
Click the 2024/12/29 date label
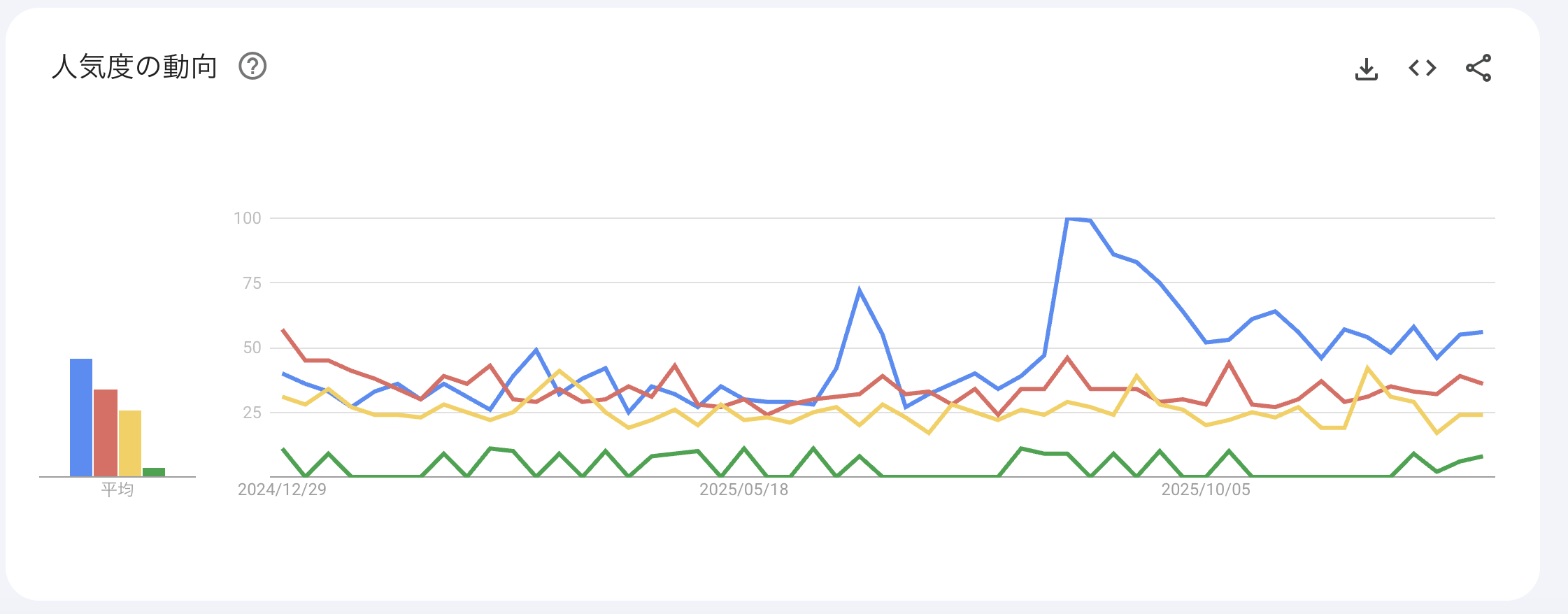coord(282,490)
